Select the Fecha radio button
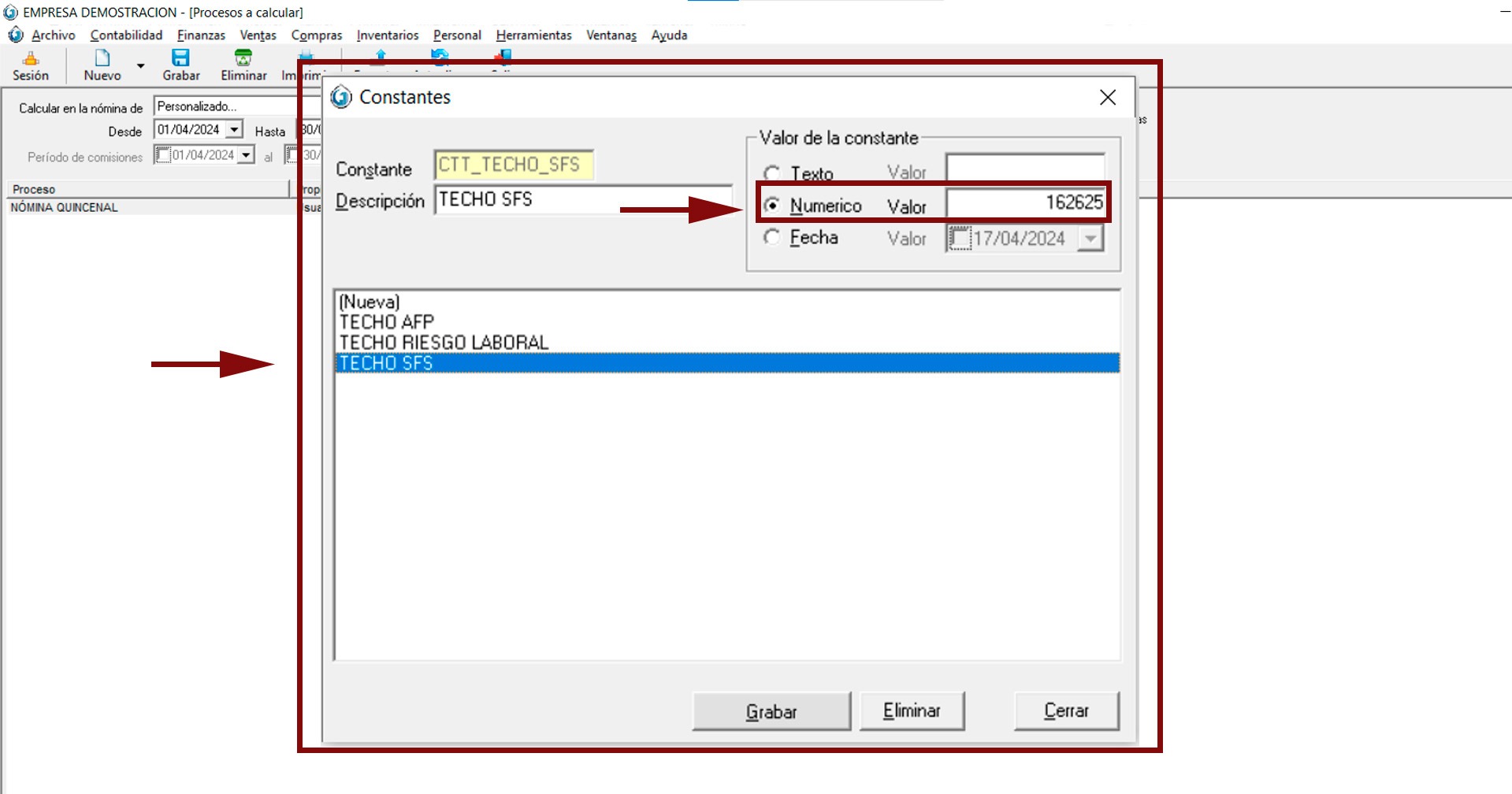This screenshot has height=794, width=1512. [772, 238]
